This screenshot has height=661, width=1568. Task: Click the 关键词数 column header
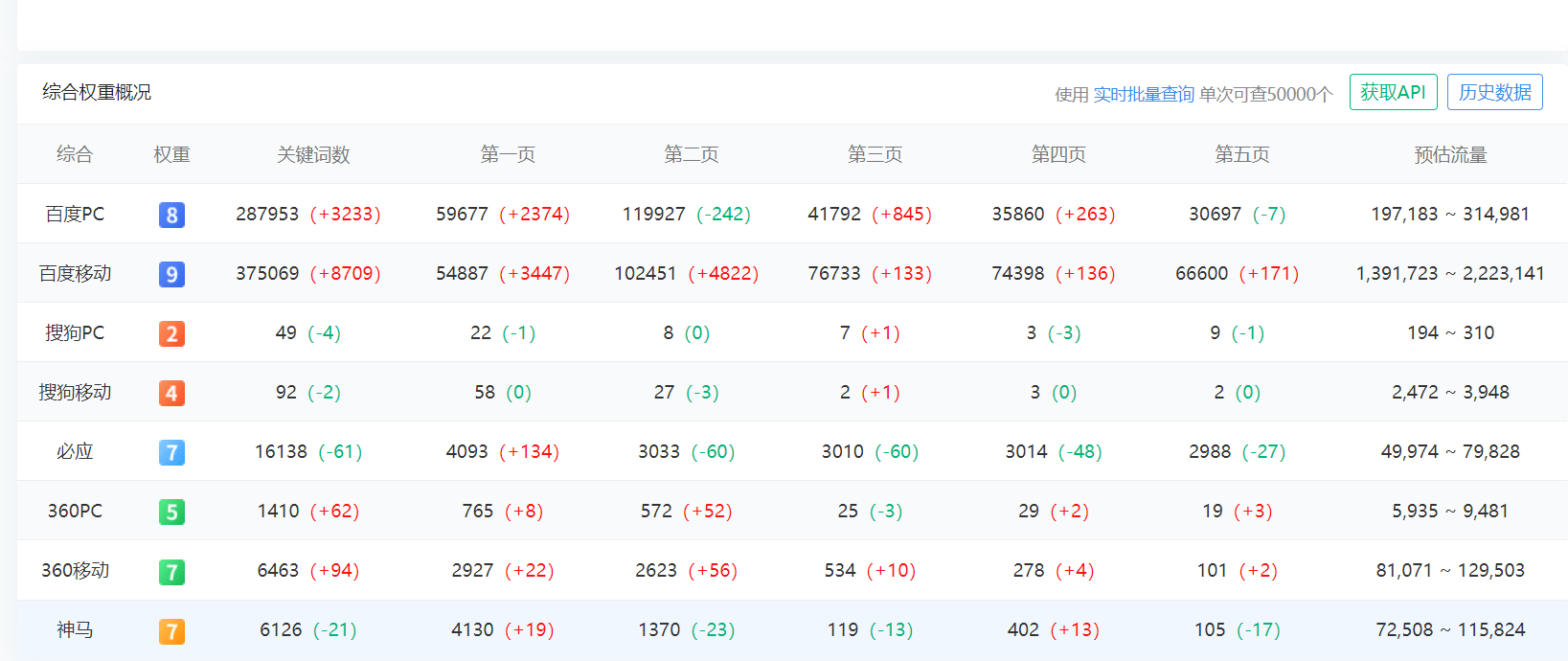[x=313, y=154]
